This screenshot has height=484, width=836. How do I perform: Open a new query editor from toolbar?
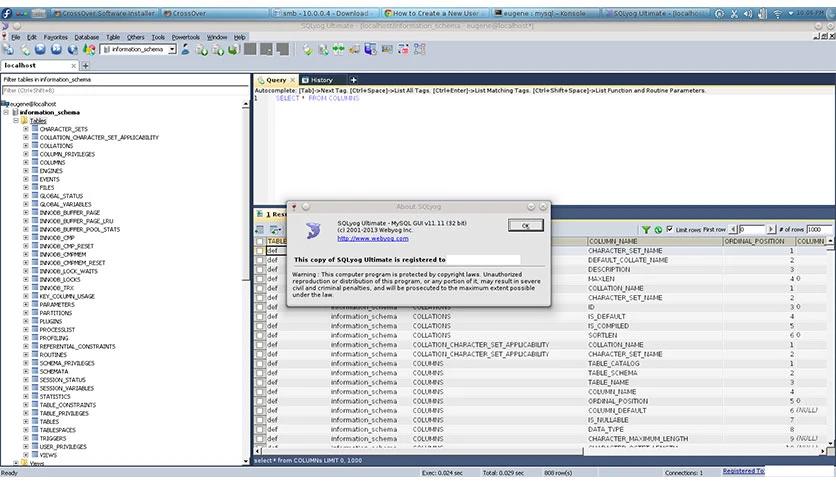coord(25,50)
